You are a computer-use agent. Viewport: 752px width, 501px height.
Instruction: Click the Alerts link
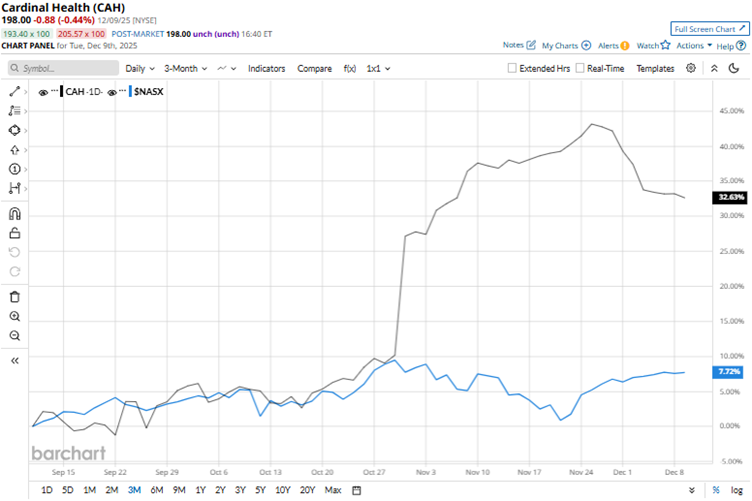coord(608,46)
